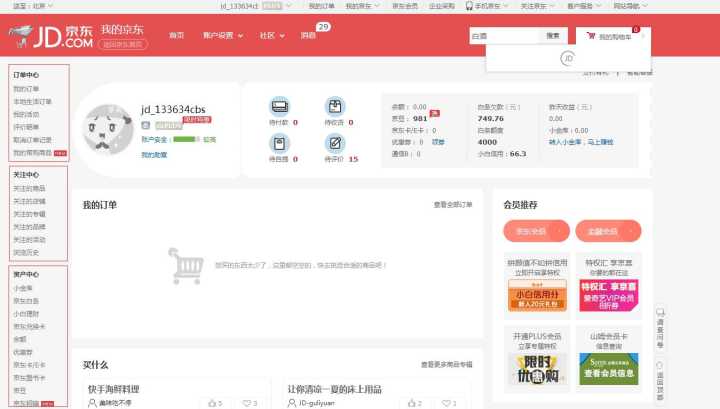Select 浏览历史 in the sidebar

point(26,253)
